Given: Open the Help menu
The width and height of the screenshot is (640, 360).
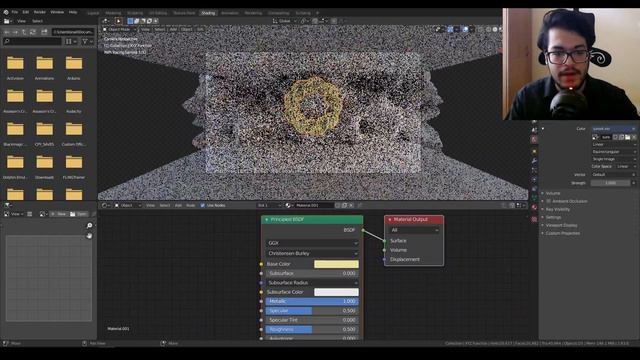Looking at the screenshot, I should [x=73, y=12].
